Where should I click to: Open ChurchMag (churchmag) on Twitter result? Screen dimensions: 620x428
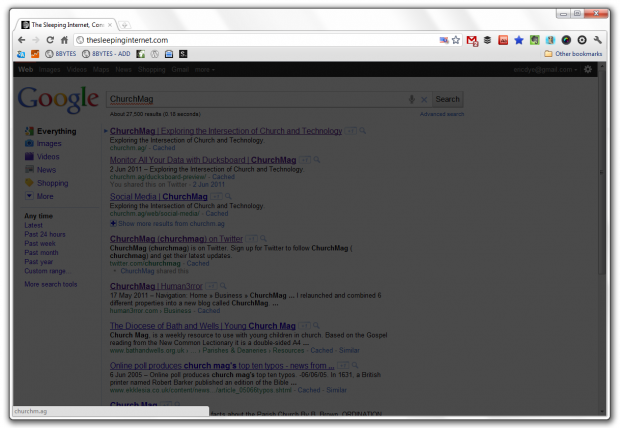click(x=176, y=239)
